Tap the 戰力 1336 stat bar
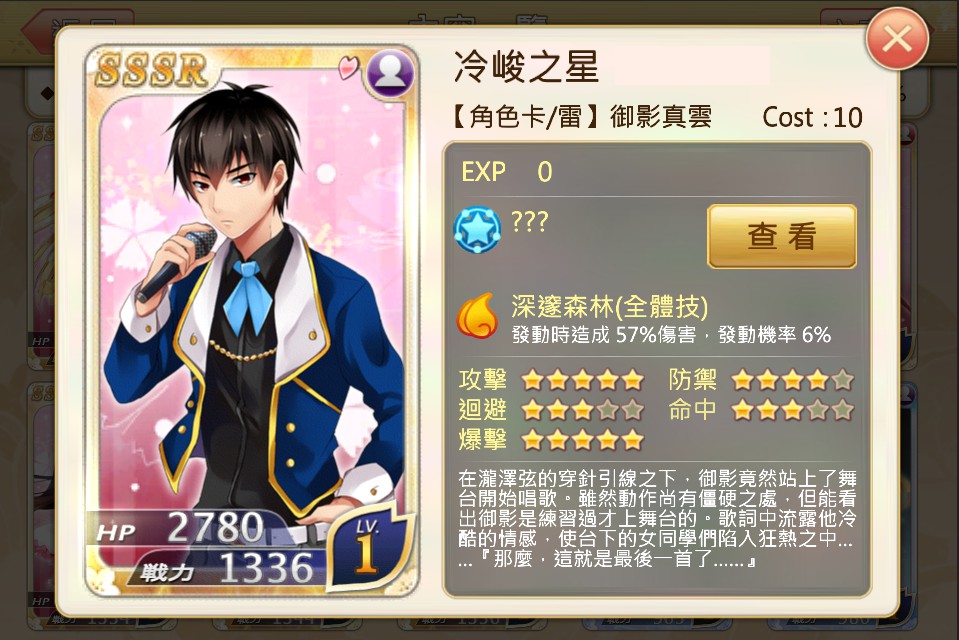 [x=226, y=568]
